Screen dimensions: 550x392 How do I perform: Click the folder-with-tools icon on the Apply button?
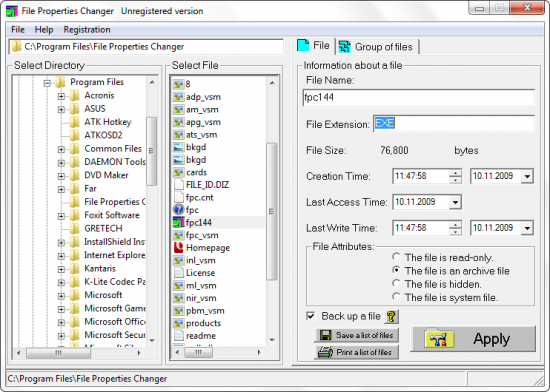click(439, 339)
